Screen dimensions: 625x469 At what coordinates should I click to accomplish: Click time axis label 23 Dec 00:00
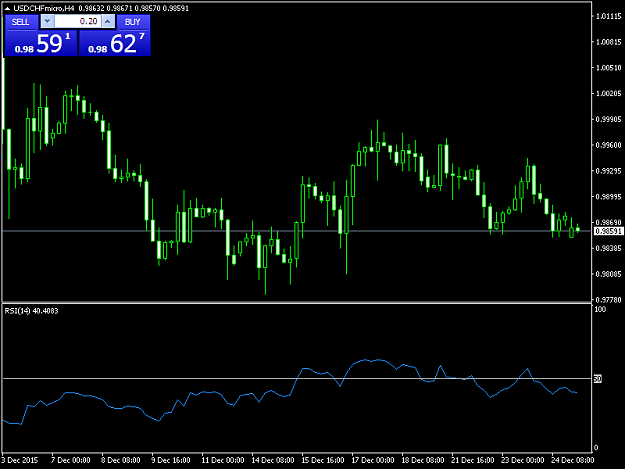click(523, 460)
